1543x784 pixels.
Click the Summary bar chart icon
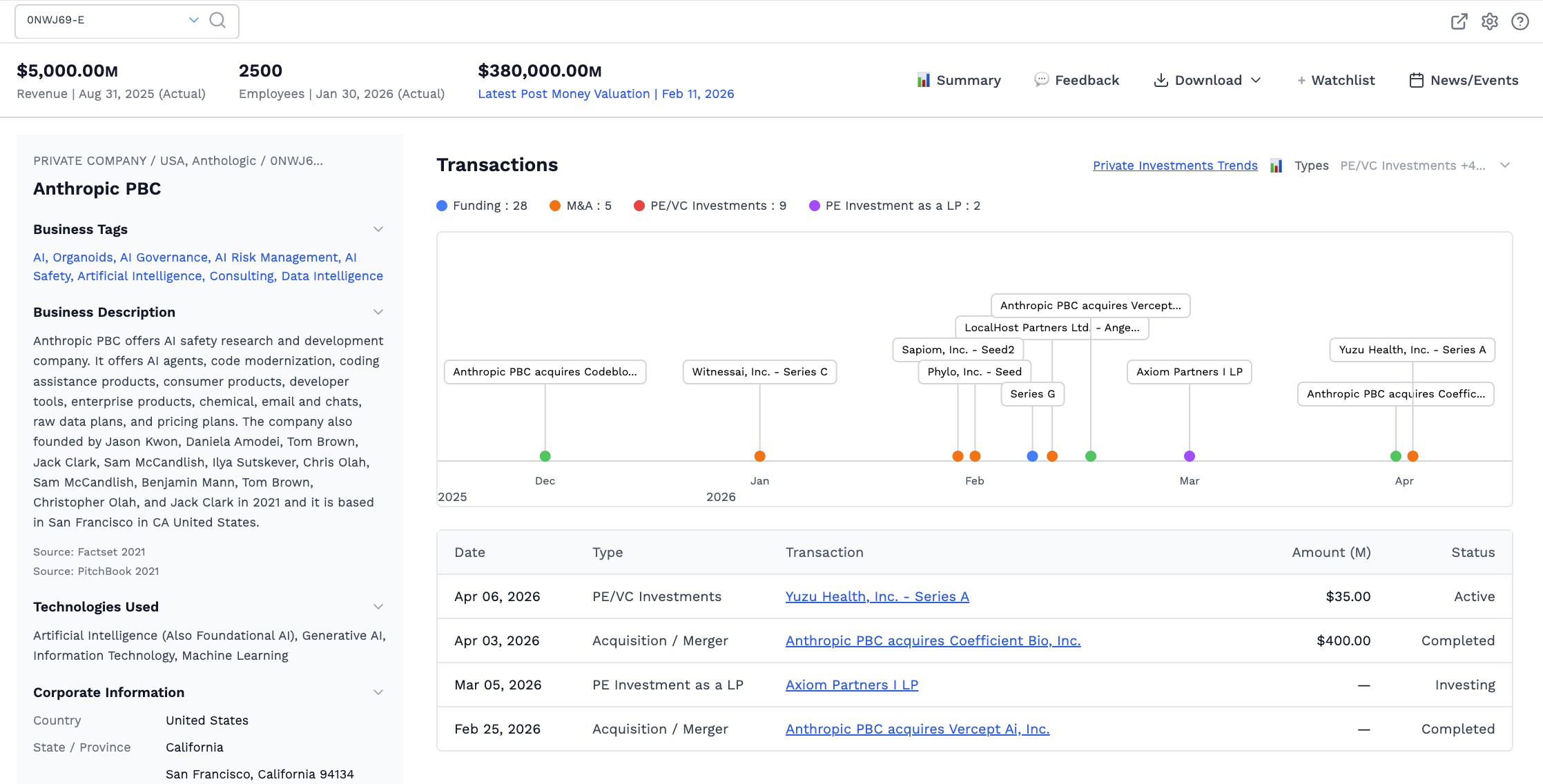923,80
